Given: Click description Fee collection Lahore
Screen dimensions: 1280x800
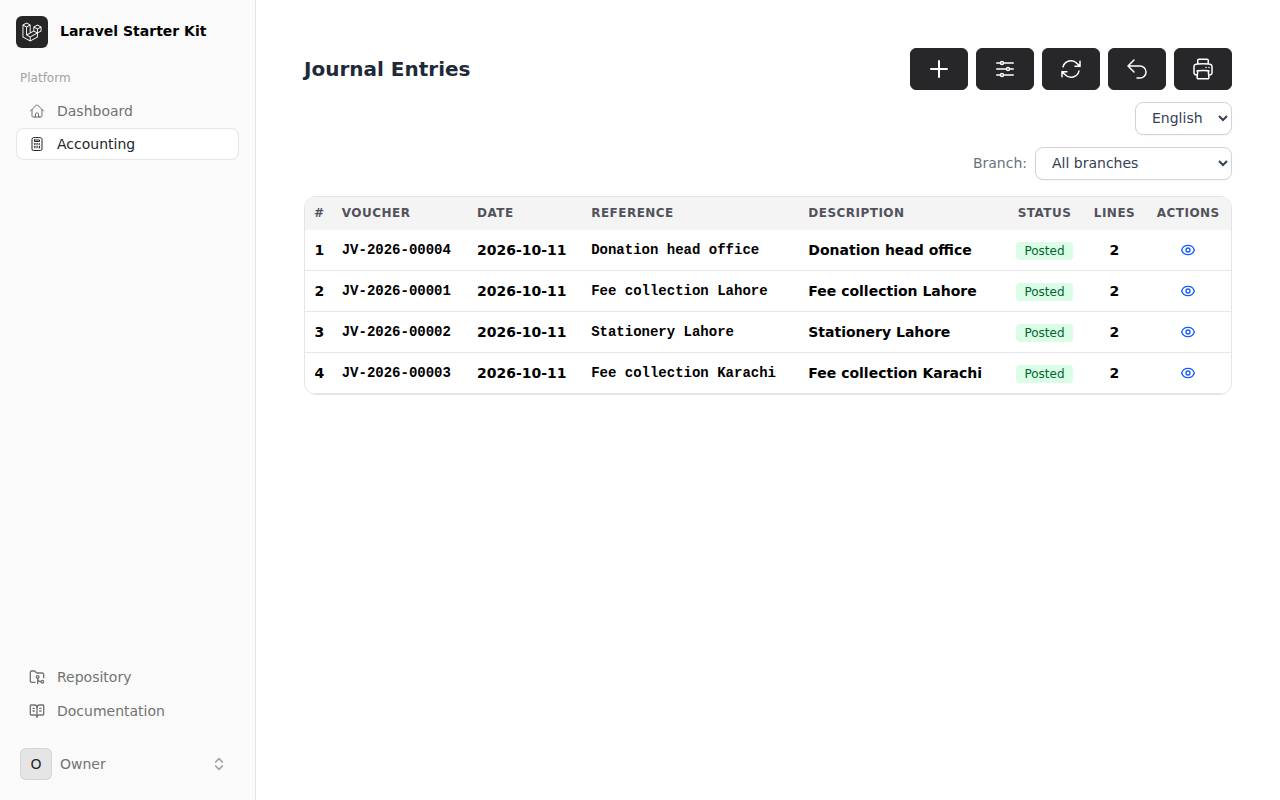Looking at the screenshot, I should point(892,291).
